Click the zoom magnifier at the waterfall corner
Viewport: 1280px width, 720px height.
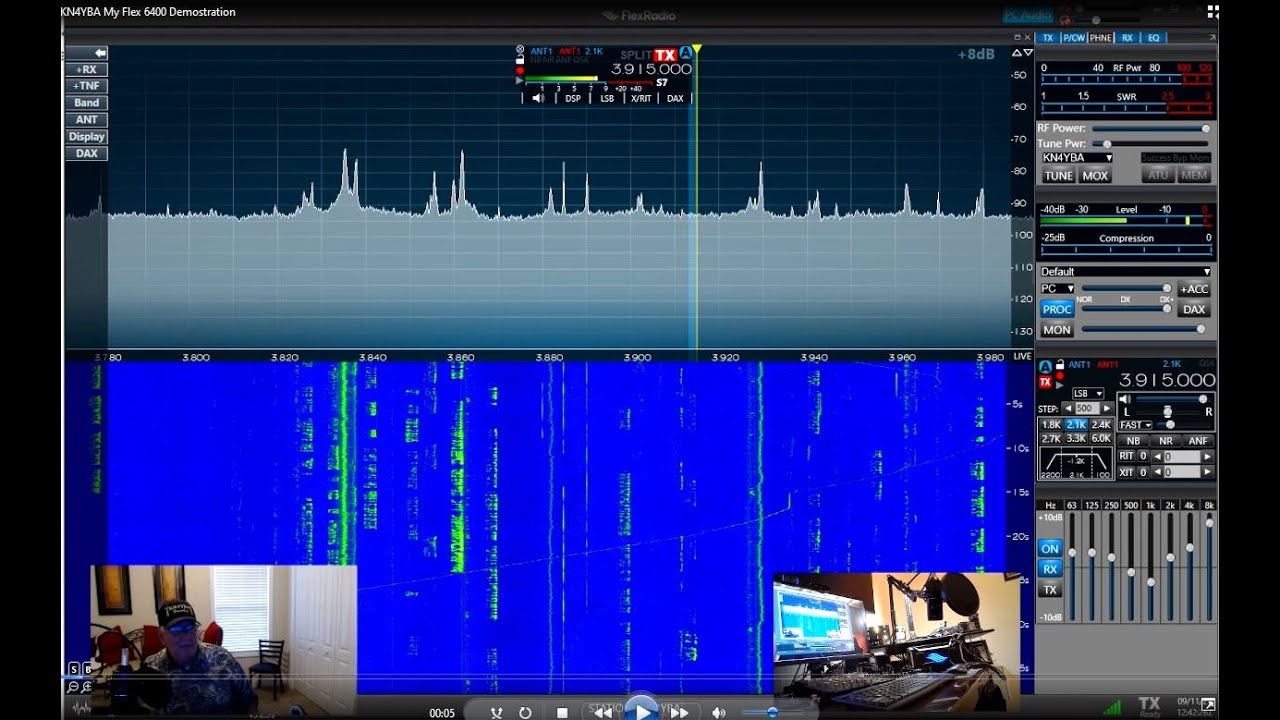tap(73, 686)
